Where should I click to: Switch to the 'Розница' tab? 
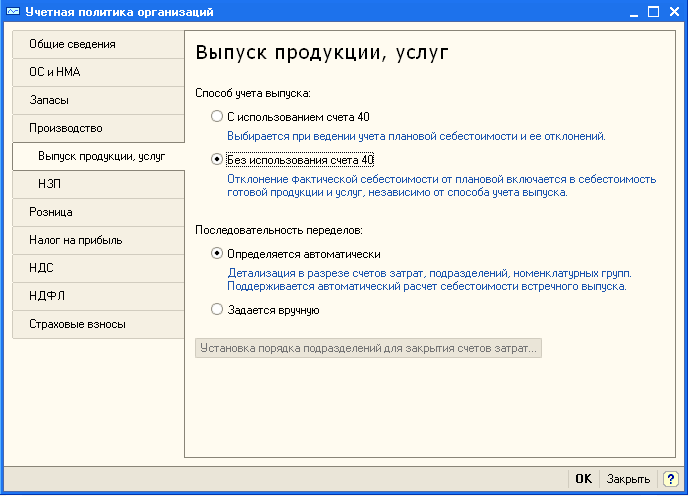coord(98,213)
